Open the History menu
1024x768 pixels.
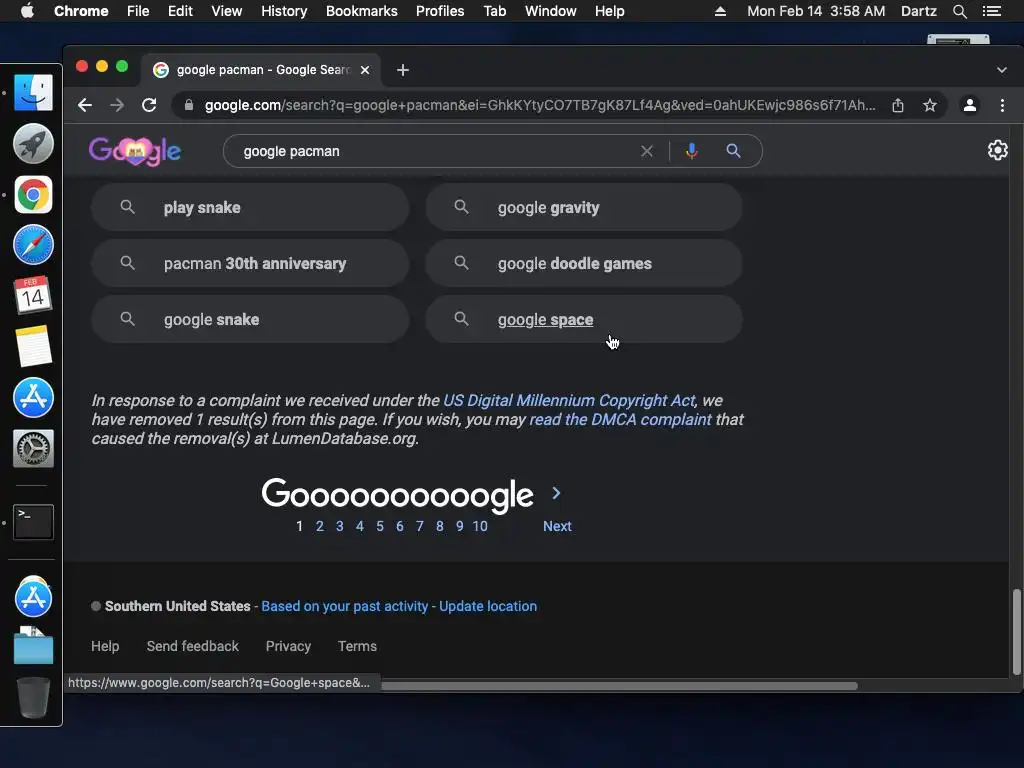pyautogui.click(x=284, y=11)
